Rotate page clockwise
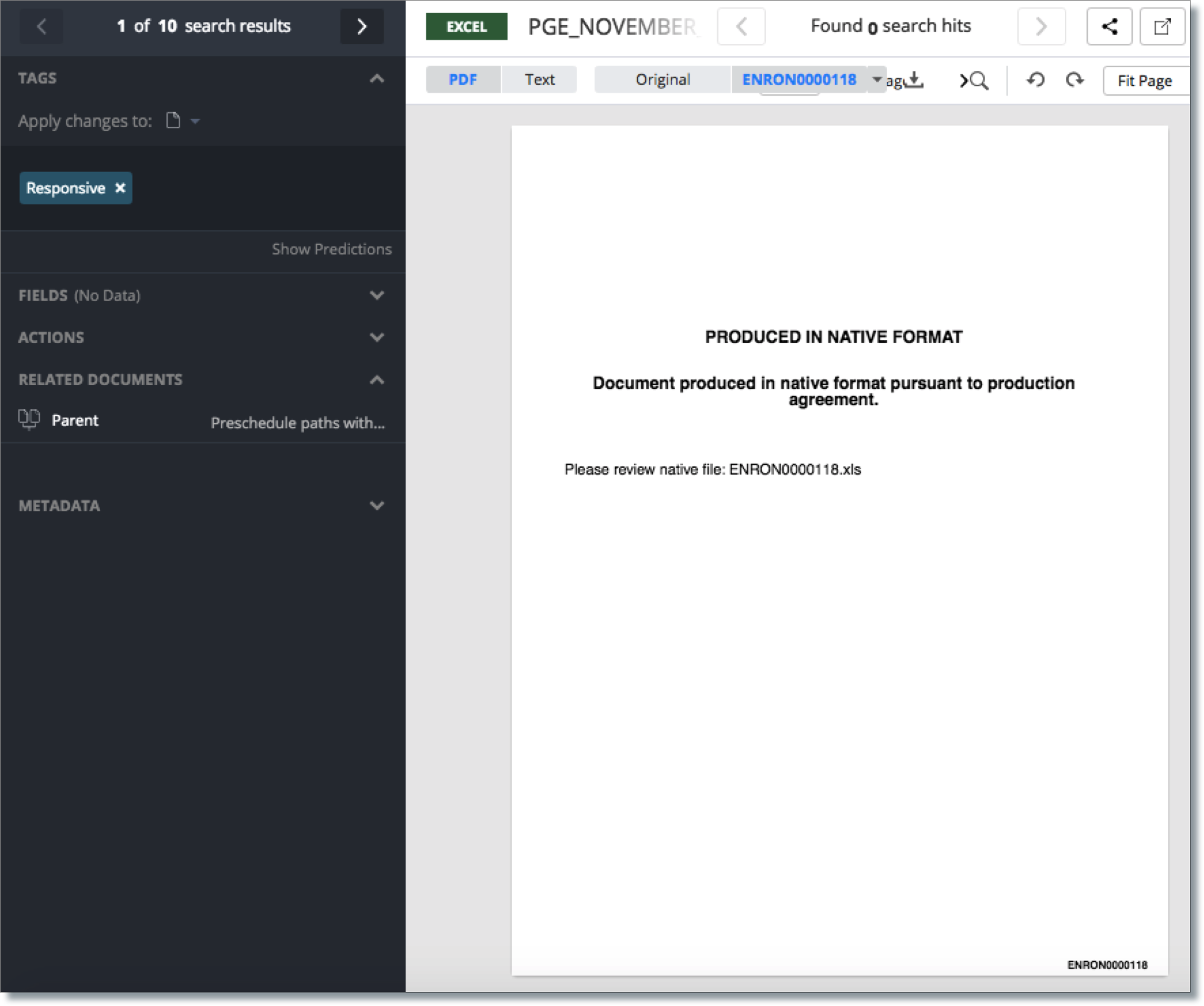 [1075, 79]
